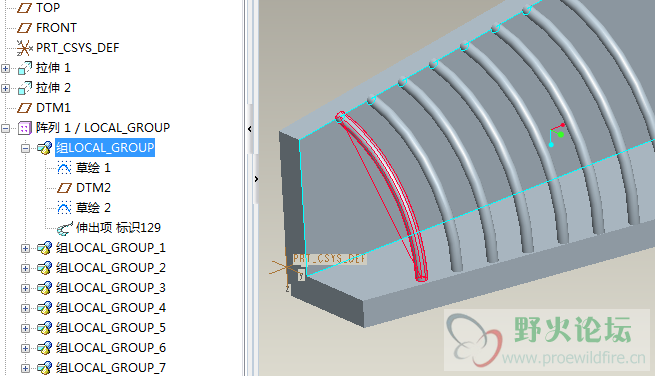Click the 伸出项 标识129 sweep icon
Viewport: 655px width, 376px height.
[64, 228]
